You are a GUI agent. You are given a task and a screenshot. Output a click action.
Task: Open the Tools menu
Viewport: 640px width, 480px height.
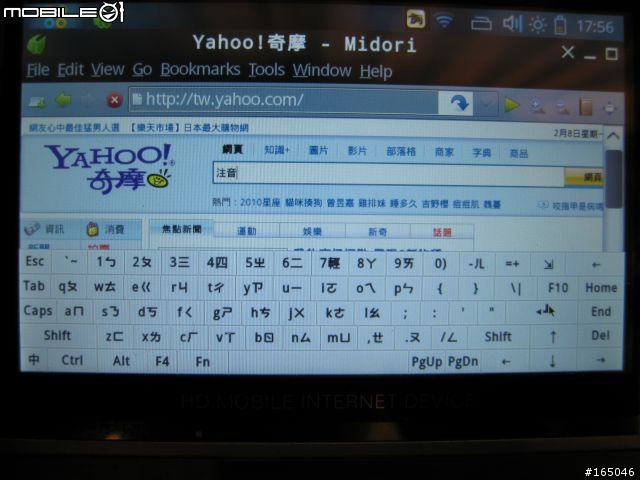(x=267, y=70)
